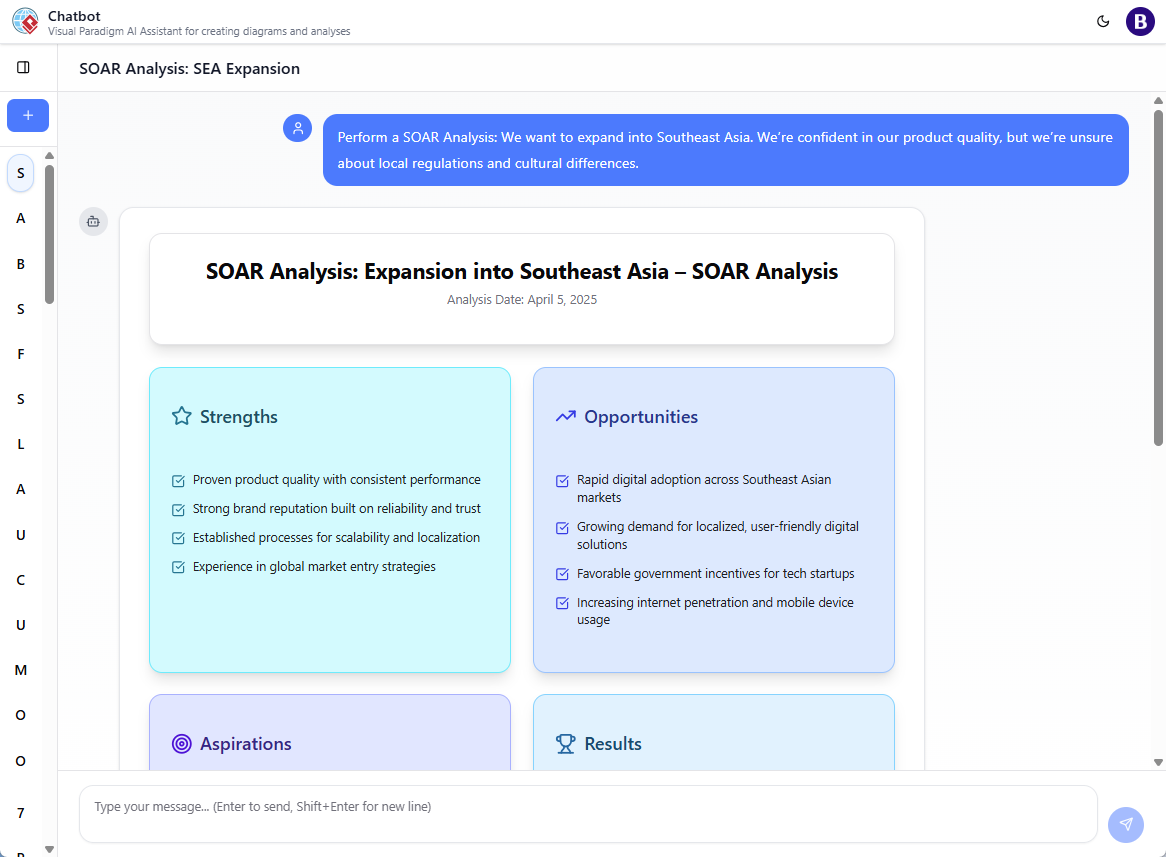Toggle checkbox for Proven product quality
Image resolution: width=1166 pixels, height=857 pixels.
click(x=179, y=481)
